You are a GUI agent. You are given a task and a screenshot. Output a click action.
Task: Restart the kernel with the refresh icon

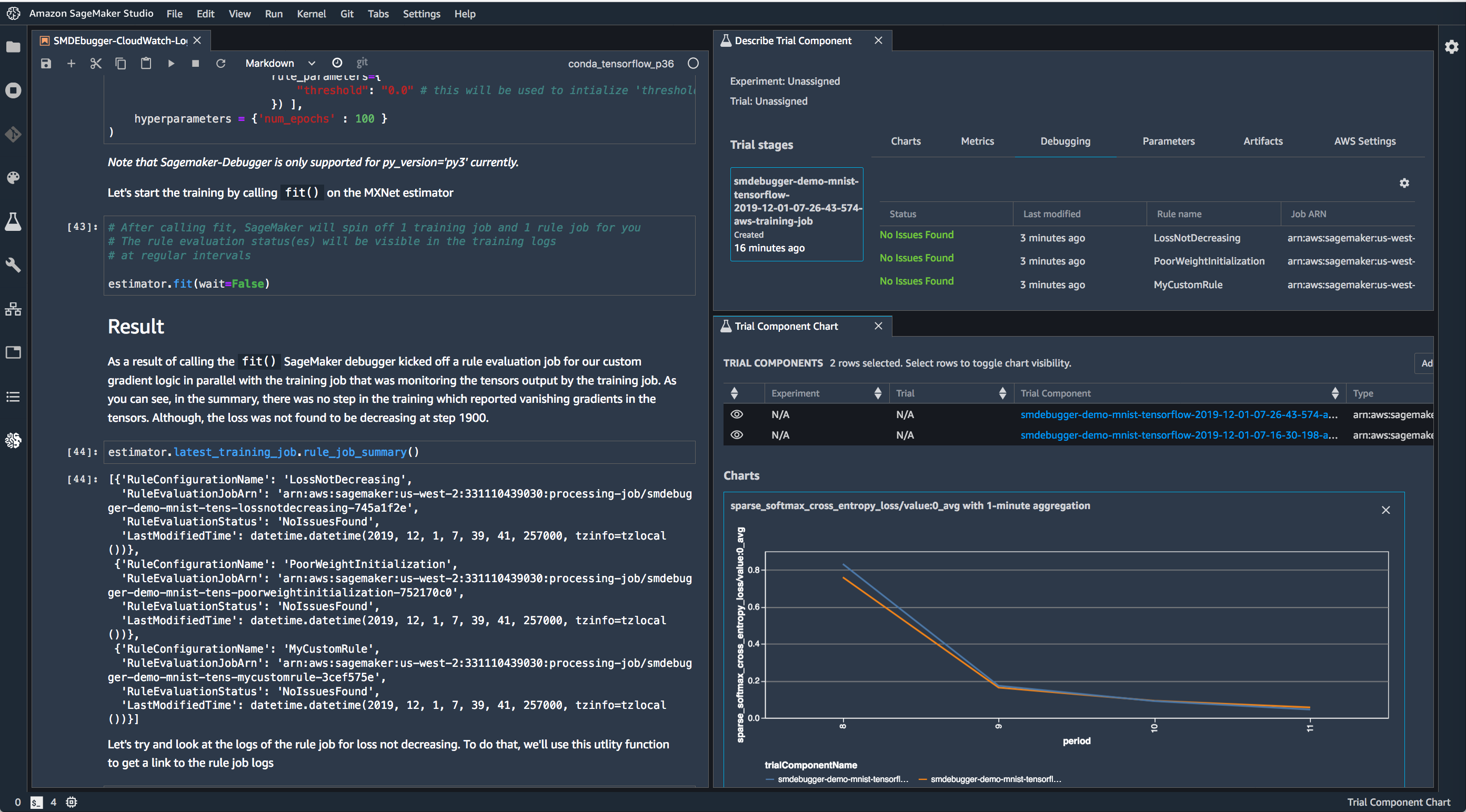click(x=221, y=63)
